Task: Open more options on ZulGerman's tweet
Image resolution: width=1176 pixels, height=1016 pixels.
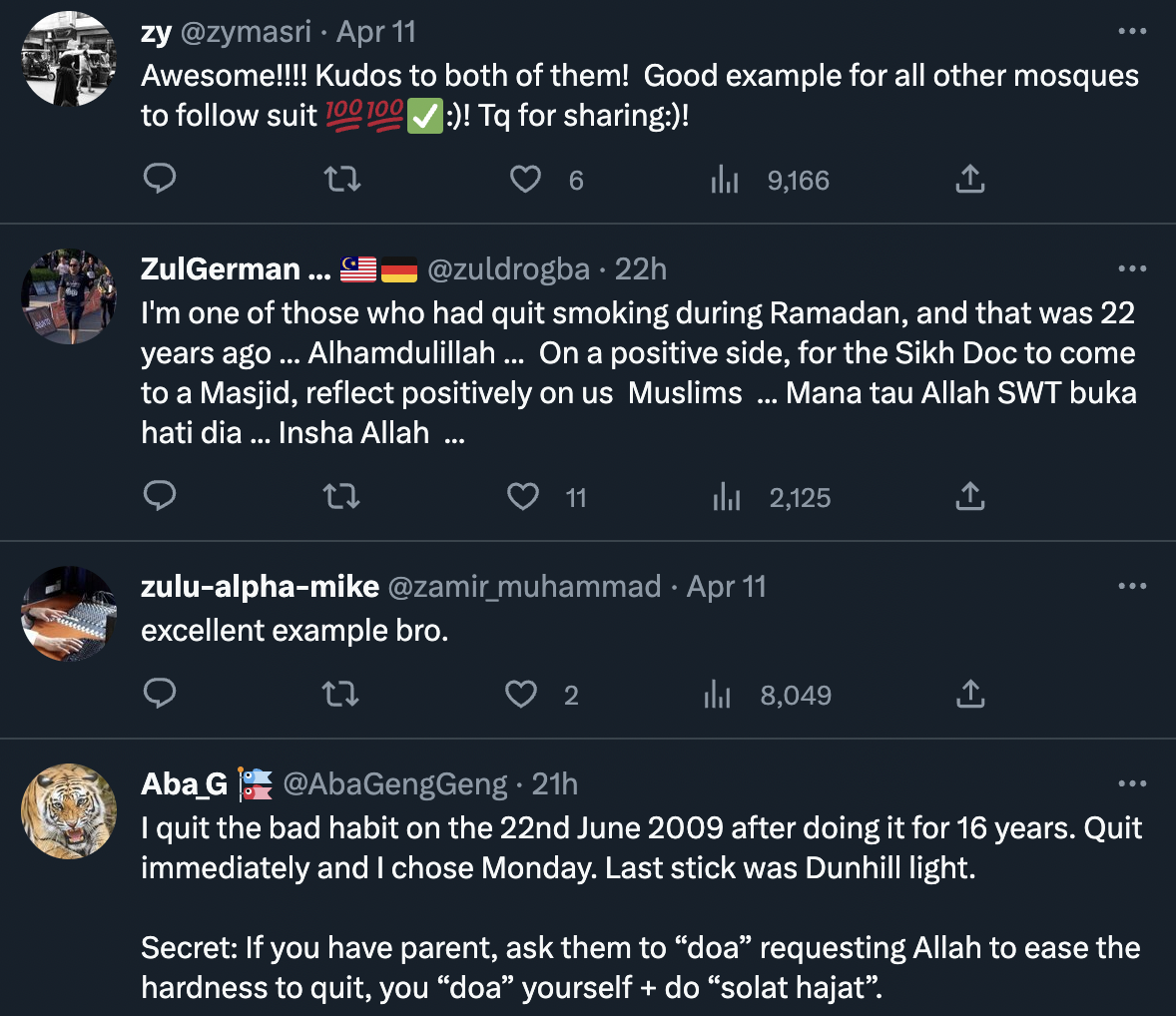Action: point(1132,268)
